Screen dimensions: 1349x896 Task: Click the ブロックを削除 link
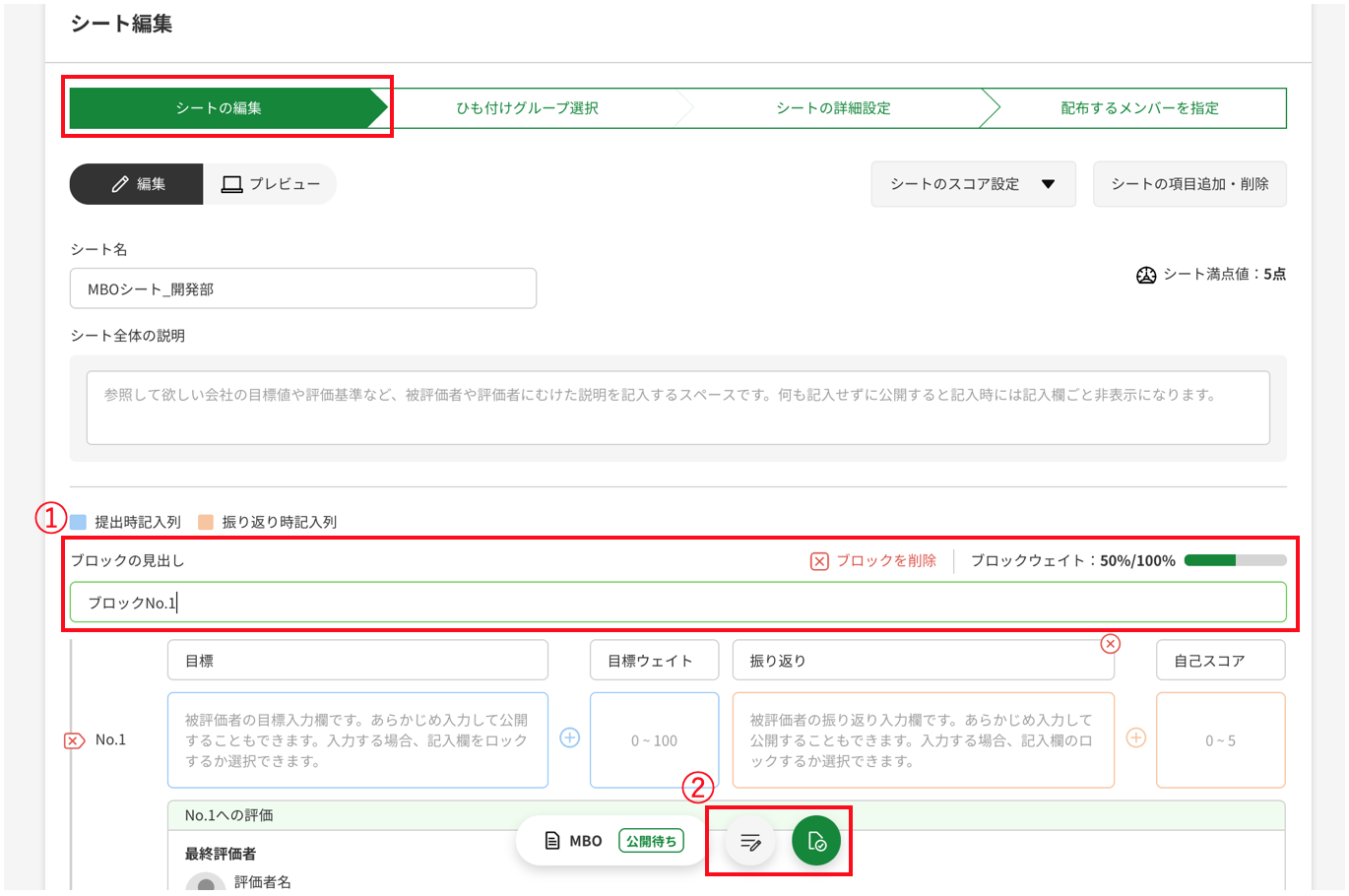886,560
